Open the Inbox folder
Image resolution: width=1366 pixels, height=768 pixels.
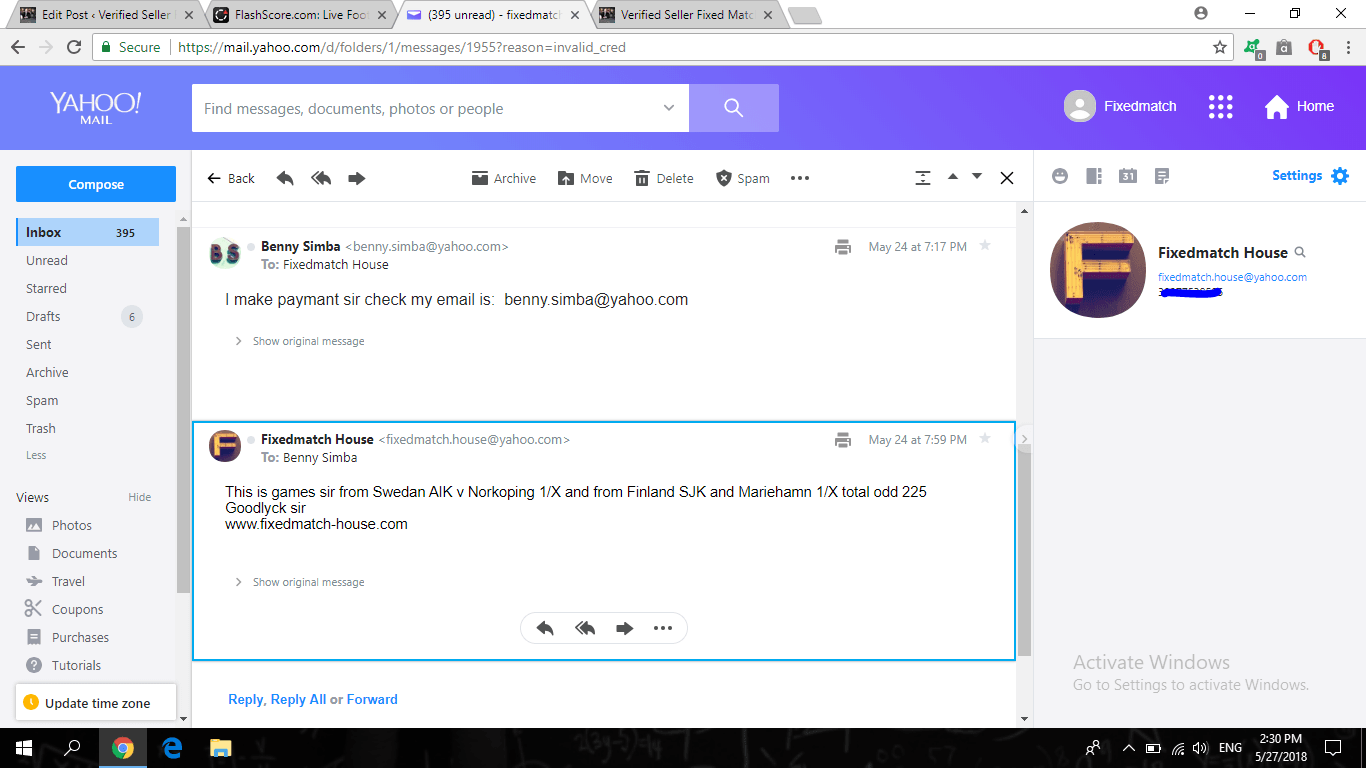point(87,232)
